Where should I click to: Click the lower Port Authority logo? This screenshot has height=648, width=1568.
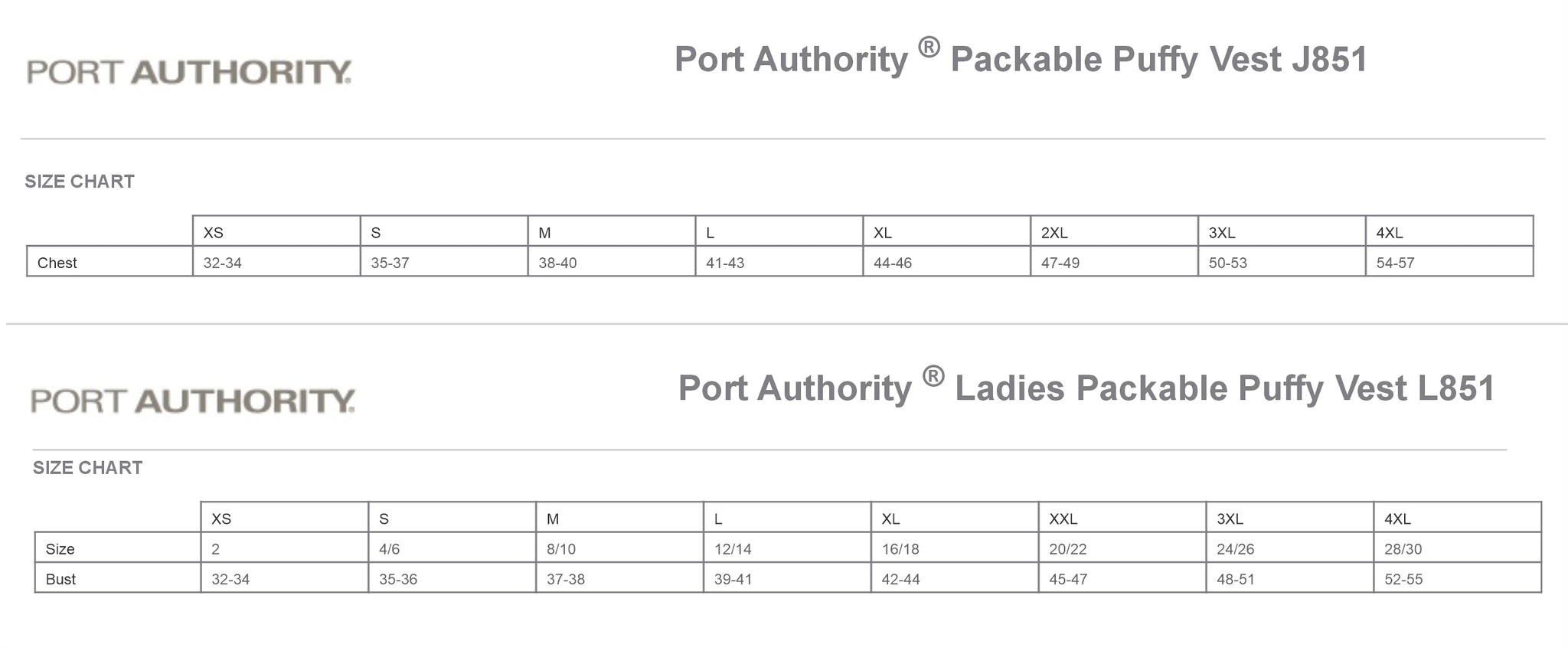tap(192, 401)
